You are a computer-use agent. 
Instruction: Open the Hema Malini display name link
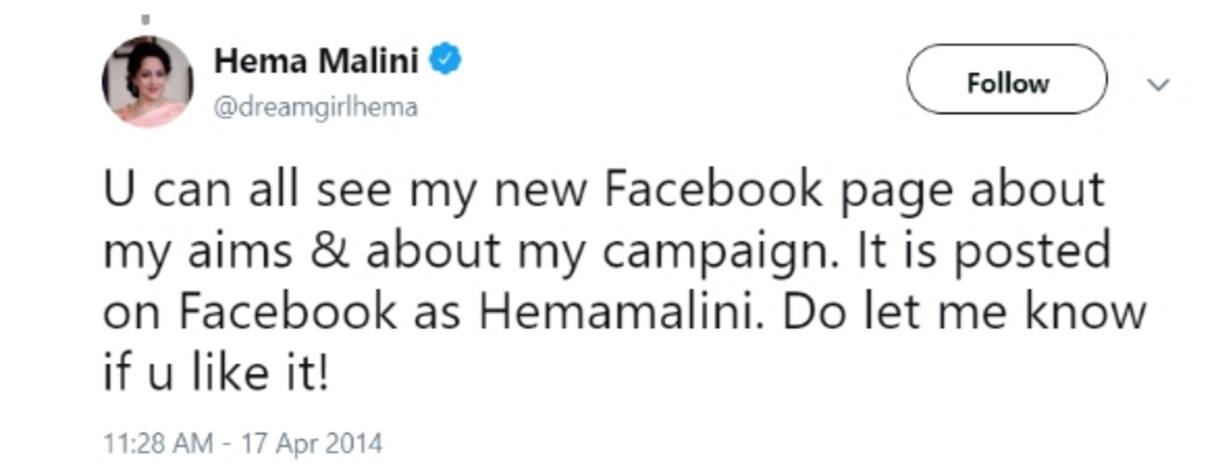coord(316,61)
